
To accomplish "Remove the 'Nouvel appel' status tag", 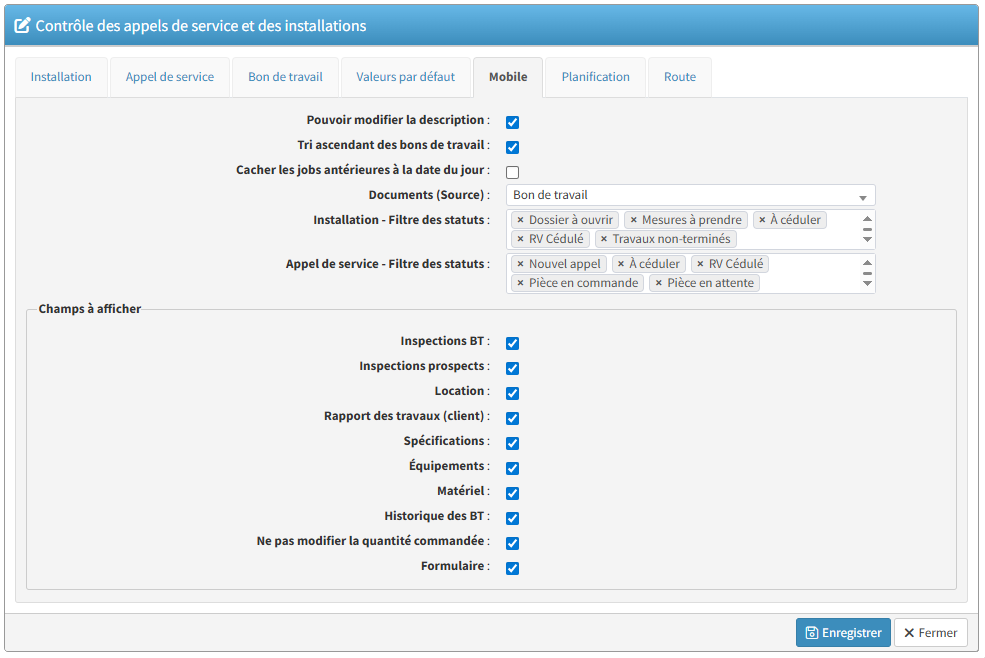I will click(520, 264).
